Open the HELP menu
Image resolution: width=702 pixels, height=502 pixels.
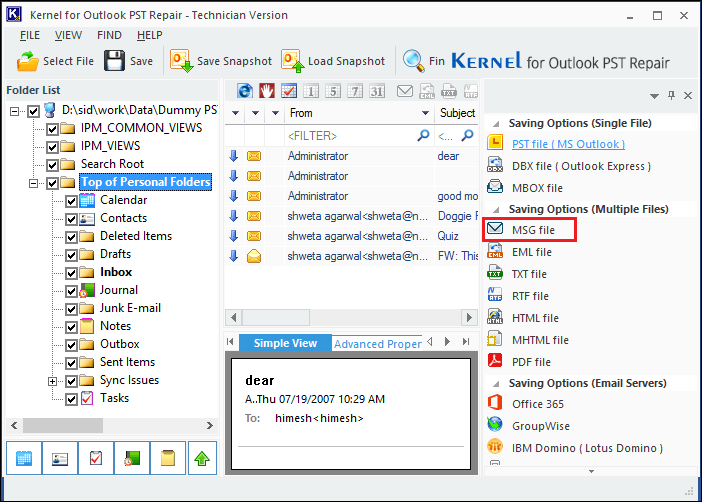click(150, 35)
